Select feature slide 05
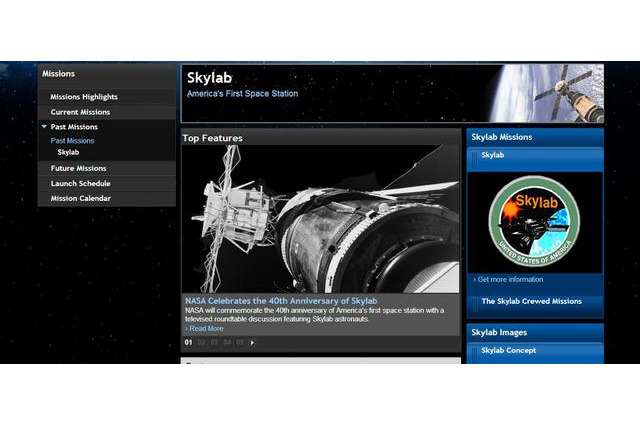 coord(240,342)
